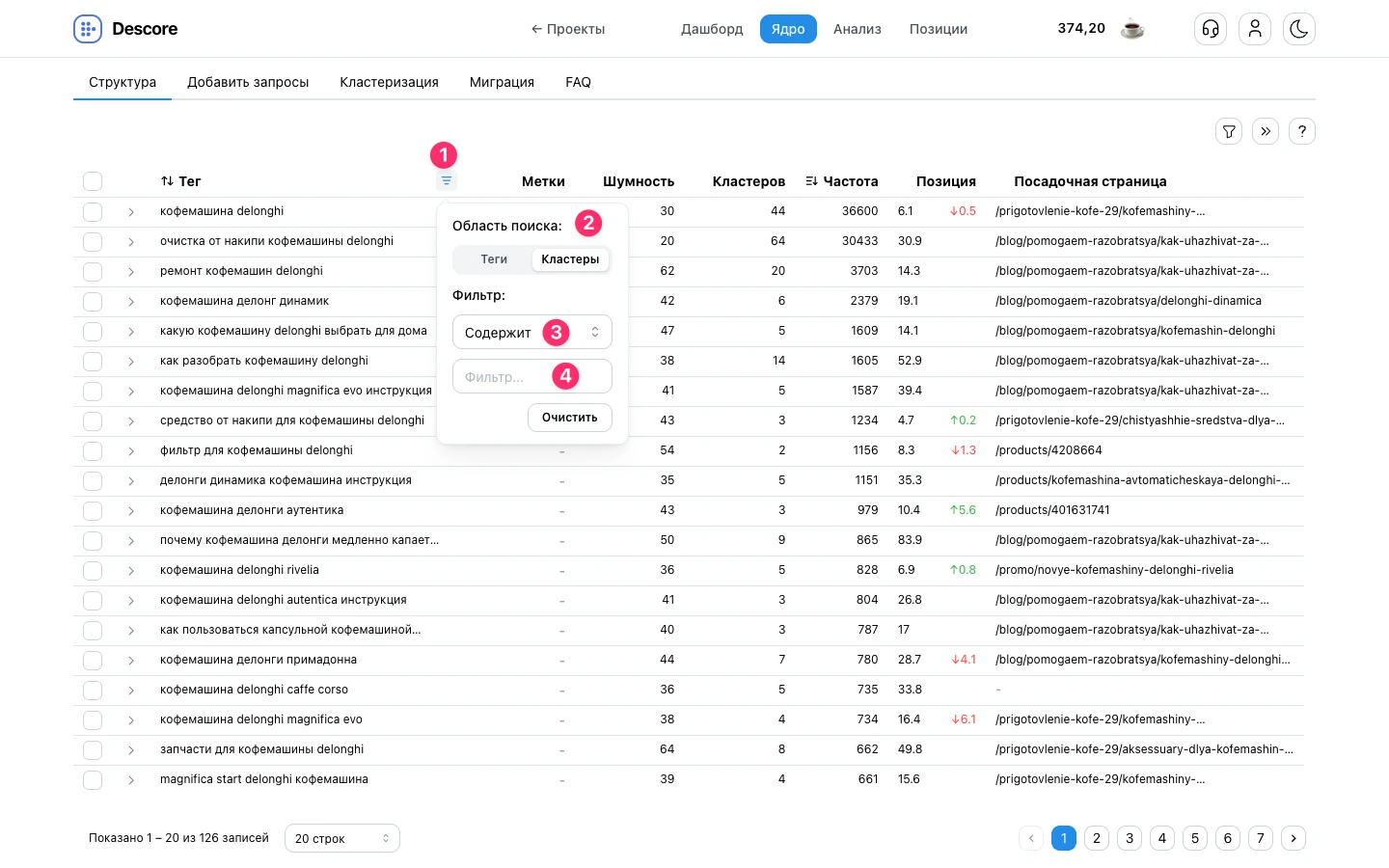Go to next page arrow
This screenshot has height=868, width=1389.
[x=1294, y=838]
